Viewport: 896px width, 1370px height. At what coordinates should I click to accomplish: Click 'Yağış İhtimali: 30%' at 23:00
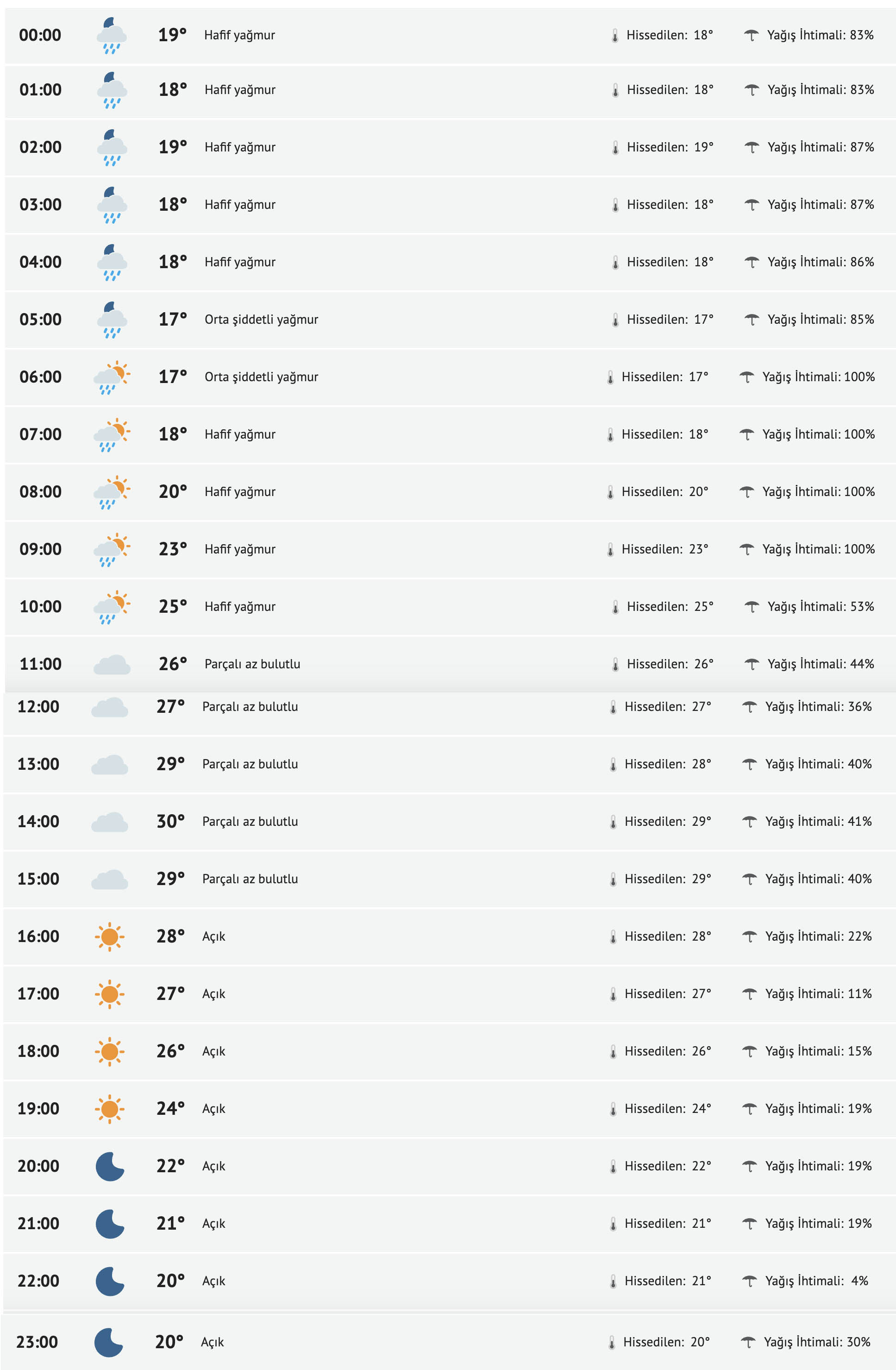(x=816, y=1342)
